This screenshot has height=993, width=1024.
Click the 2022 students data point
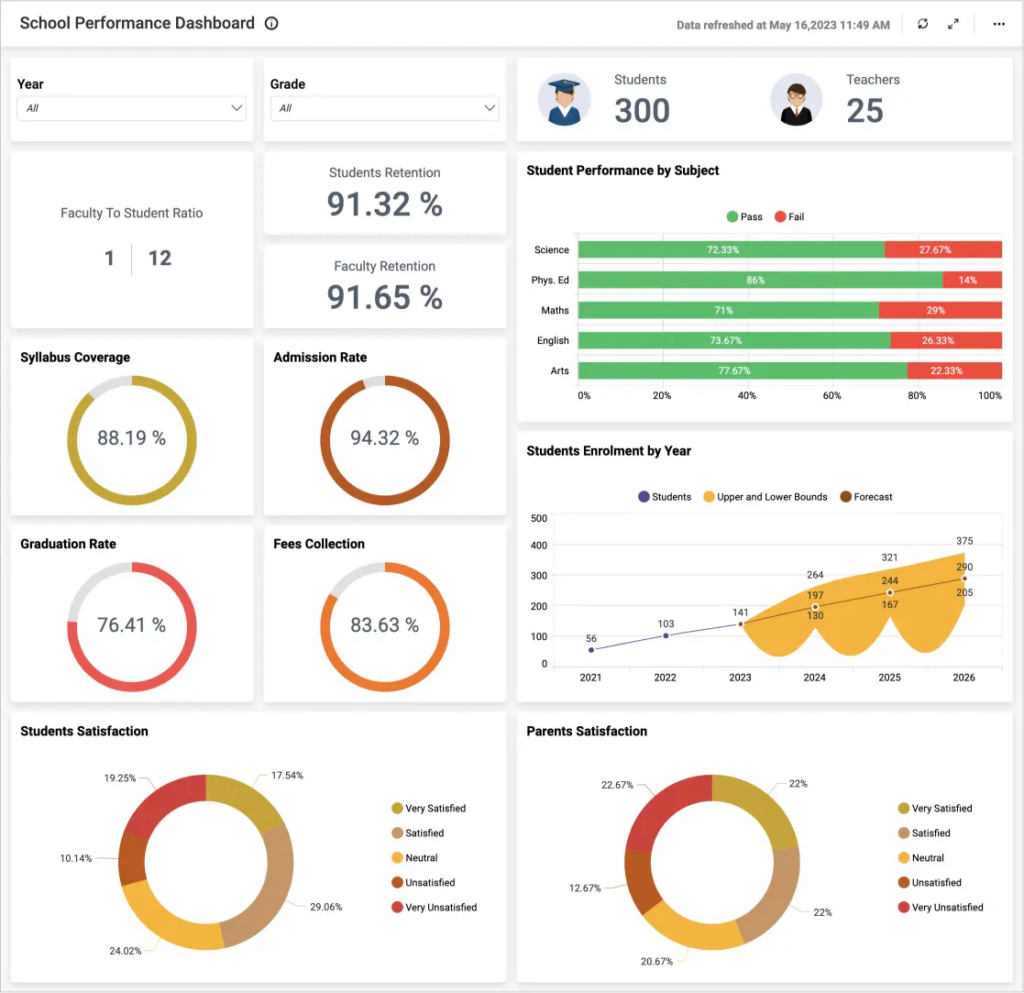pyautogui.click(x=666, y=635)
